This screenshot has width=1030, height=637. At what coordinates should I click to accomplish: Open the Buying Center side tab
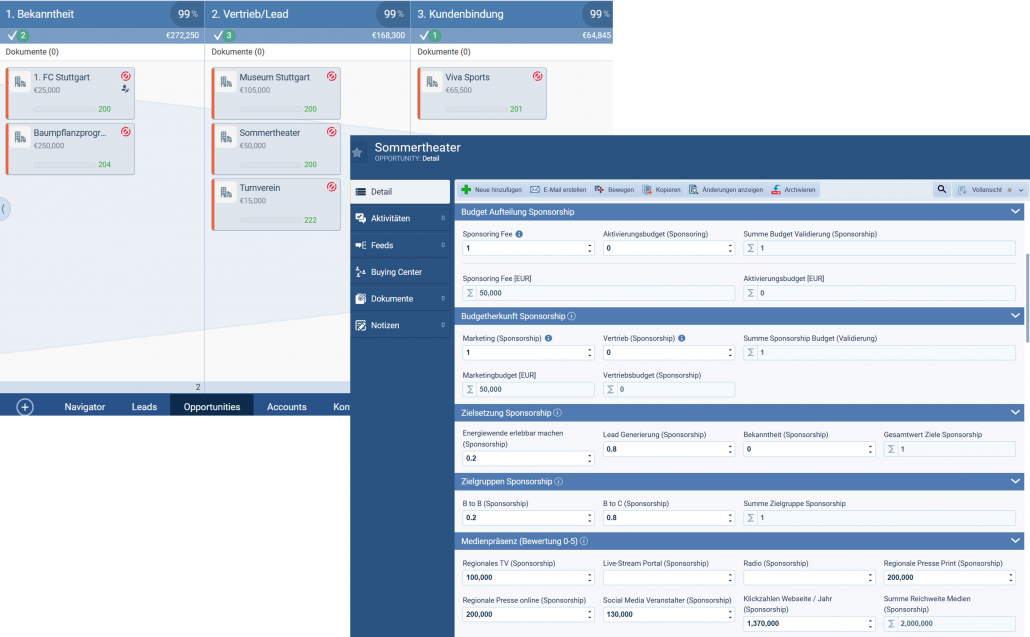click(x=396, y=272)
